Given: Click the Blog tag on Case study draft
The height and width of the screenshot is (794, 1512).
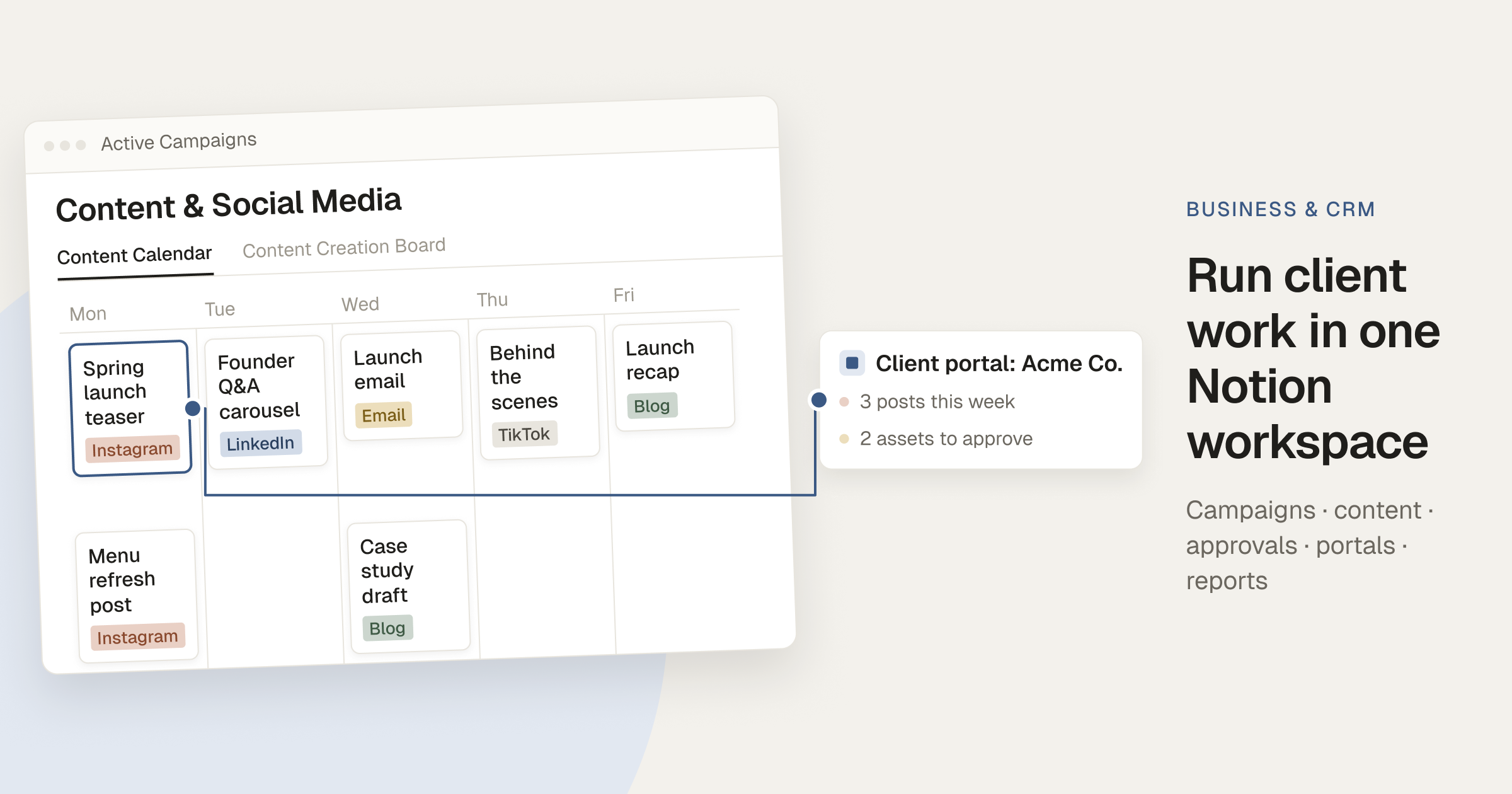Looking at the screenshot, I should [387, 628].
